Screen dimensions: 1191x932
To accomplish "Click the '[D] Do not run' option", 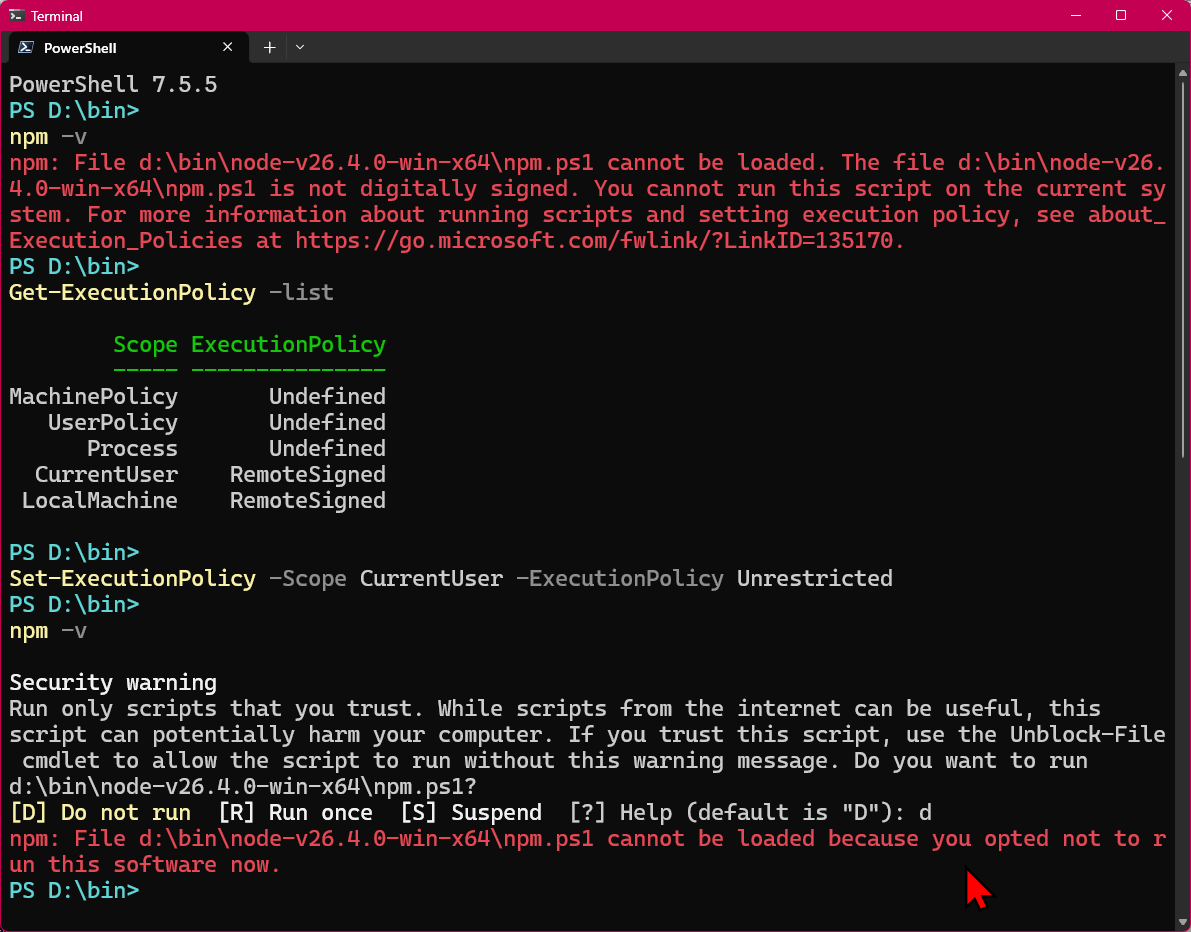I will click(100, 813).
